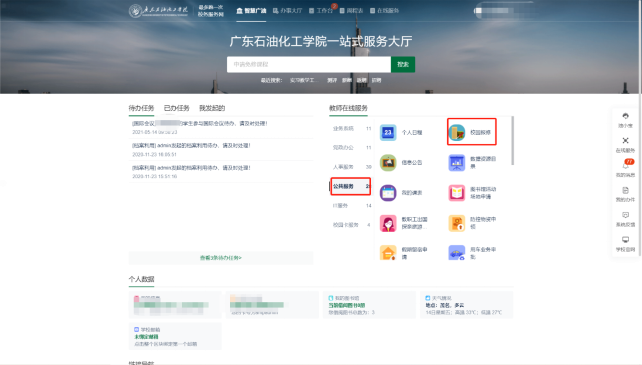Open the 校园报修 service icon
The width and height of the screenshot is (642, 365).
pyautogui.click(x=457, y=132)
